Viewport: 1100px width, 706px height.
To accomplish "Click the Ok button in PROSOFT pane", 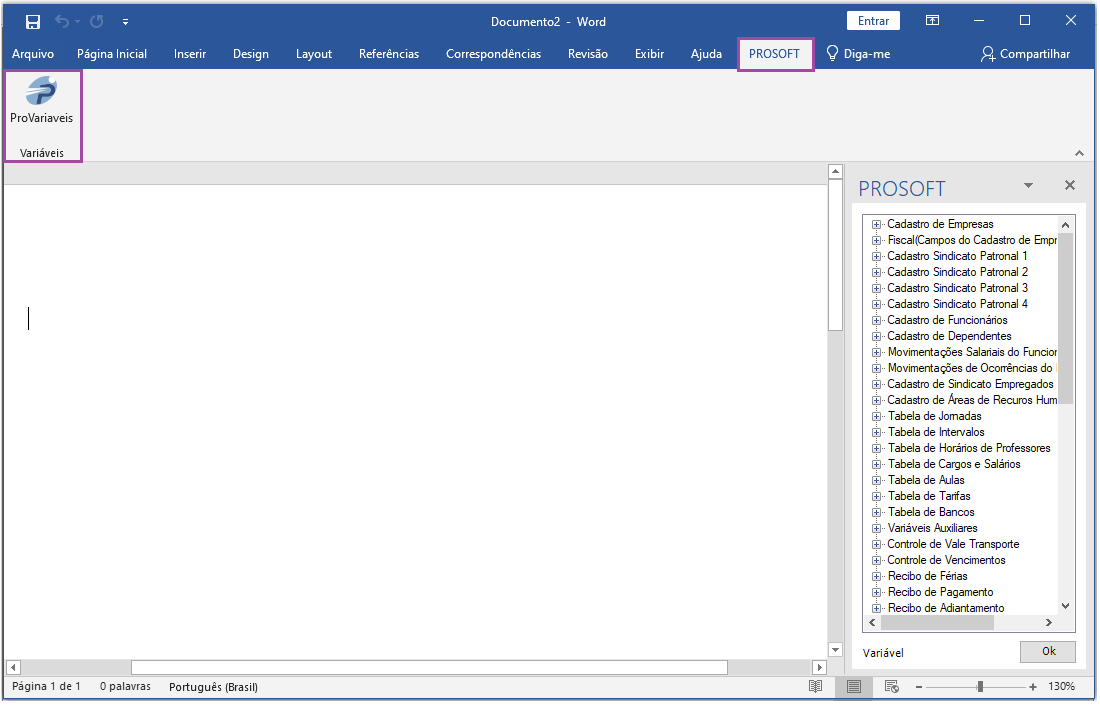I will (1048, 652).
